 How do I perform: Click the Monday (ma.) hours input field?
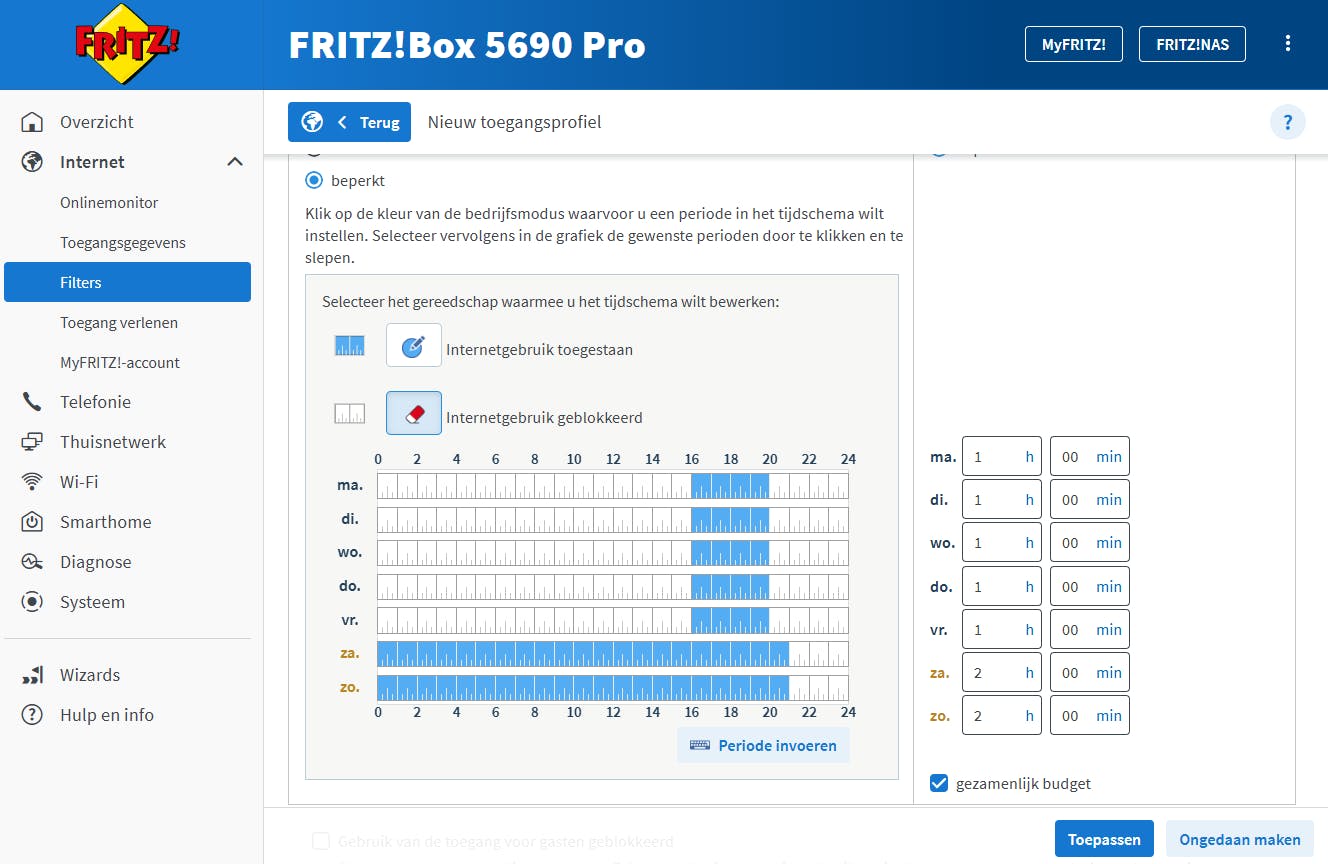[1002, 457]
